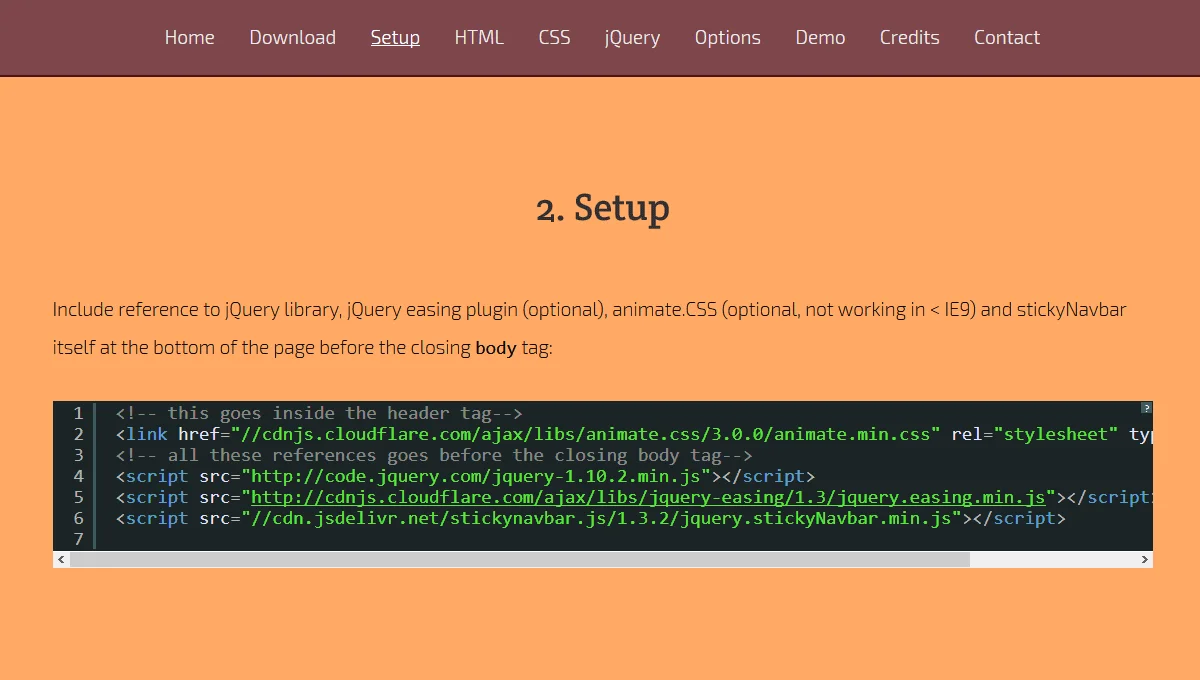Click the help question mark icon on code block
1200x680 pixels.
tap(1146, 408)
